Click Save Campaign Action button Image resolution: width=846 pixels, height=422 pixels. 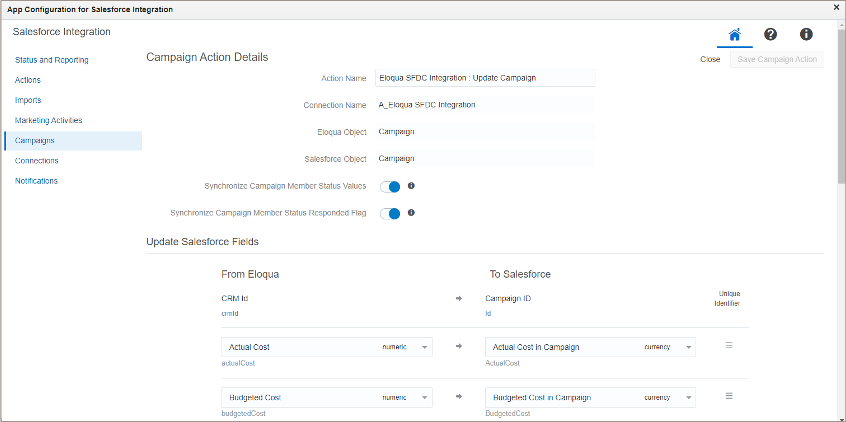click(777, 59)
